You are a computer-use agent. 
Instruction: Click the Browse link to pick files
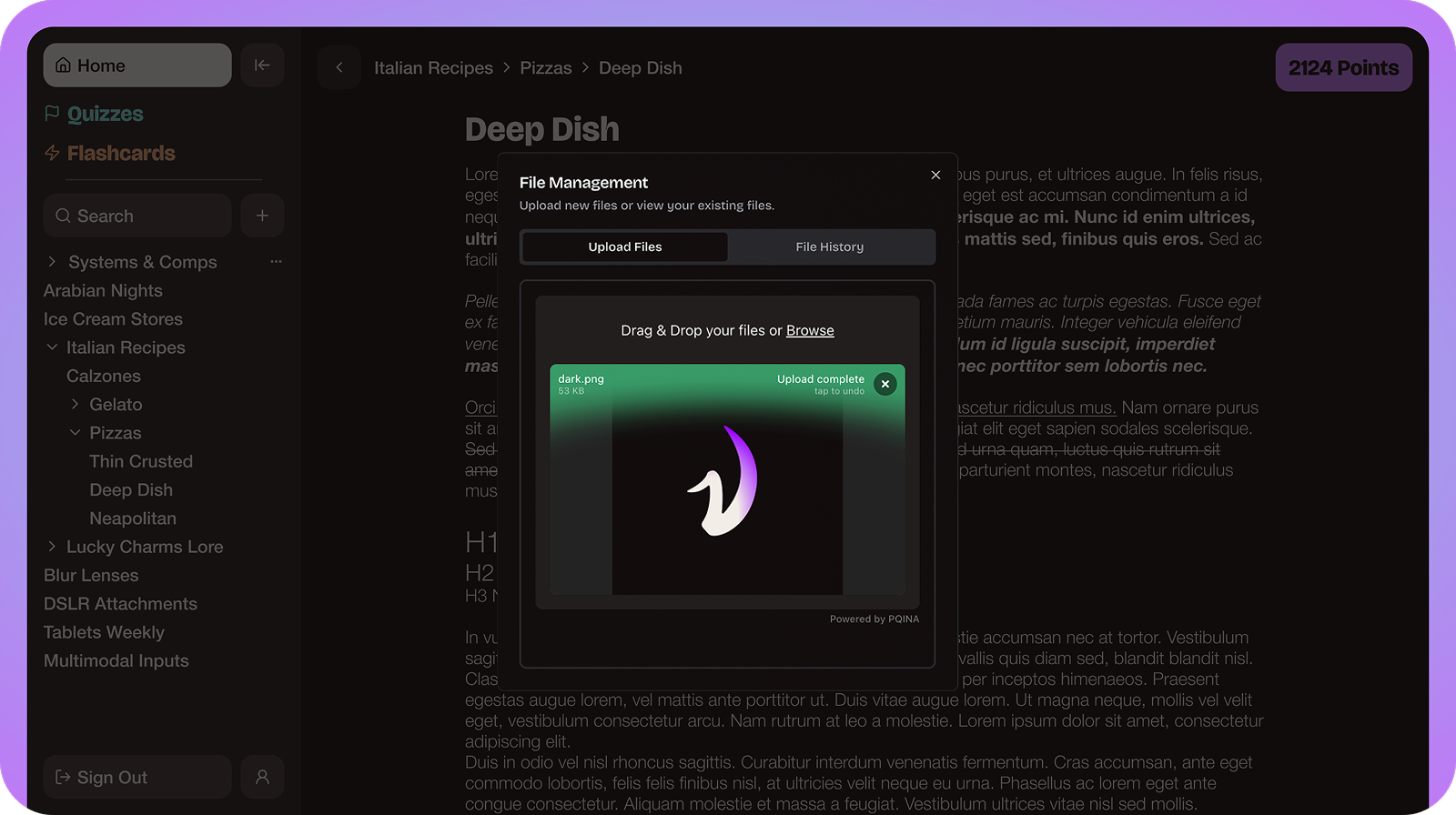click(x=810, y=330)
